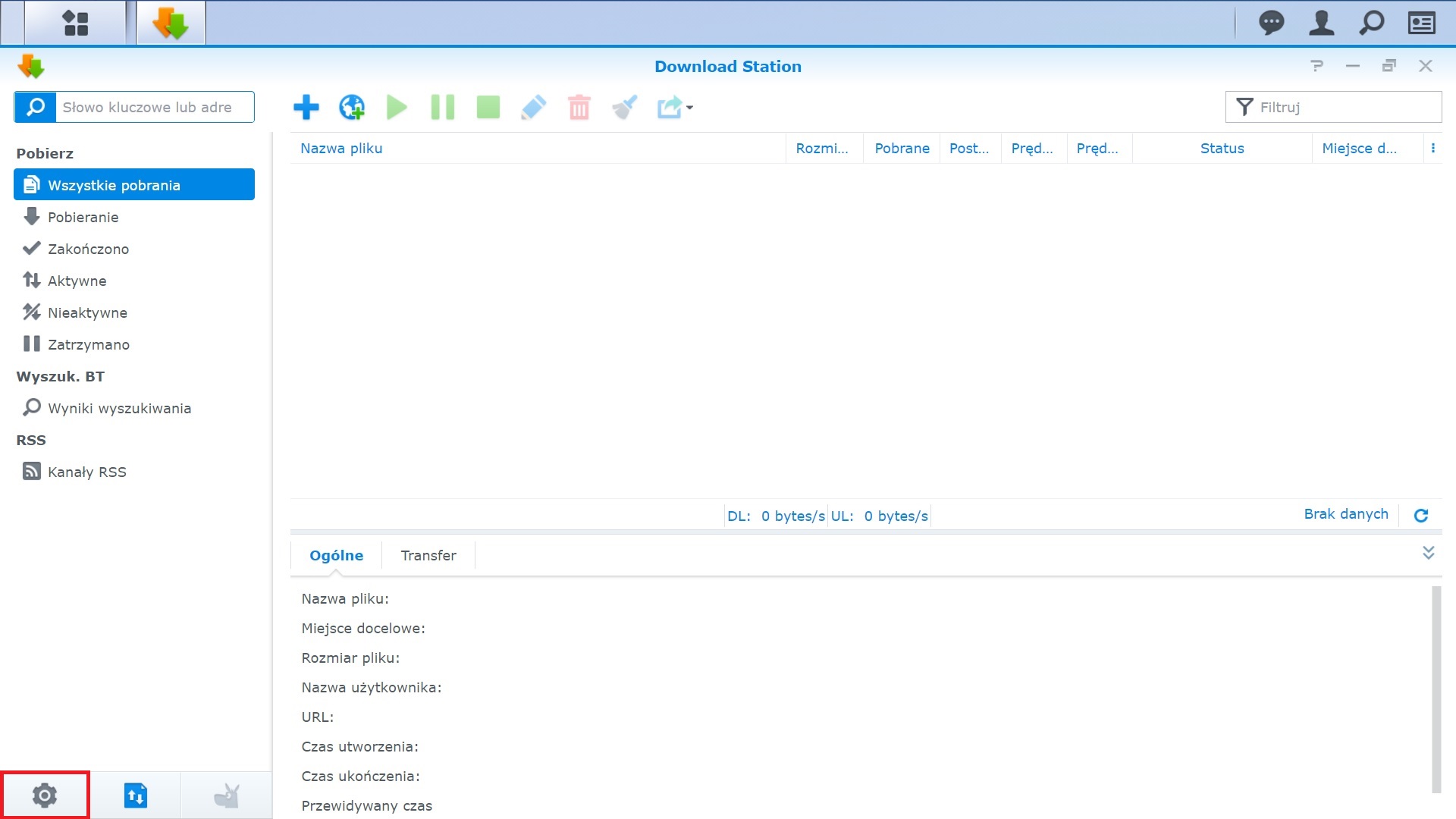Select Wszystkie pobrania category
The image size is (1456, 819).
[134, 185]
